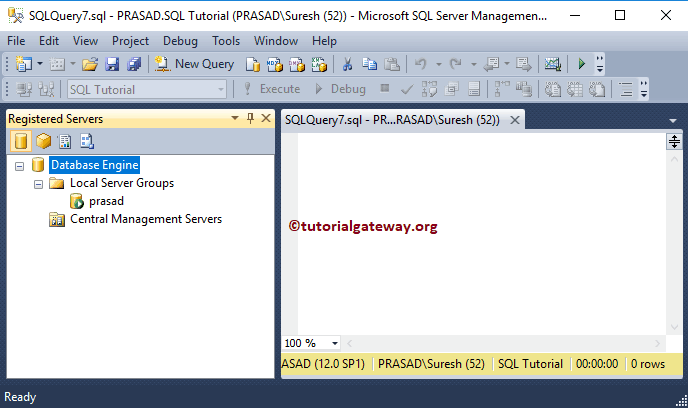
Task: Open the Window menu
Action: pos(276,41)
